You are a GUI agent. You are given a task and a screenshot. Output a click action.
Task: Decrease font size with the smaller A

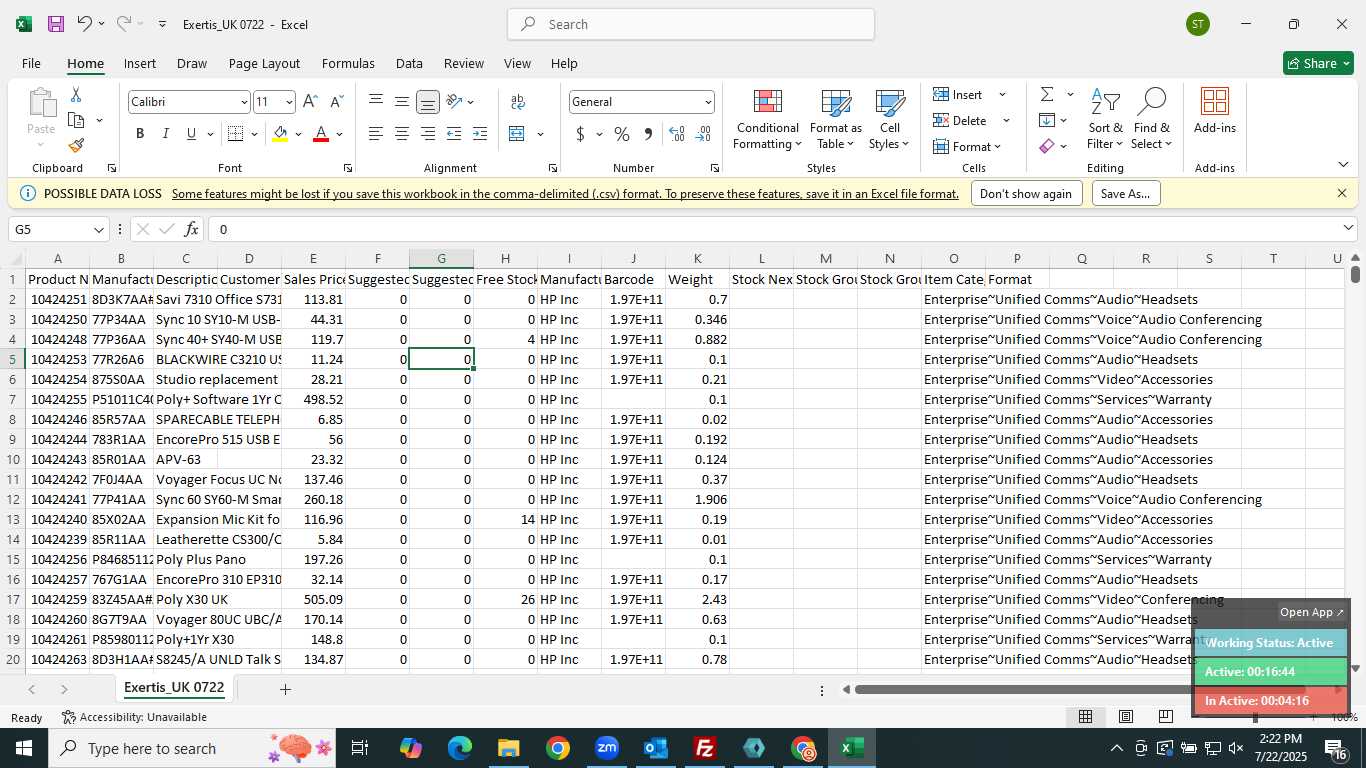point(336,101)
